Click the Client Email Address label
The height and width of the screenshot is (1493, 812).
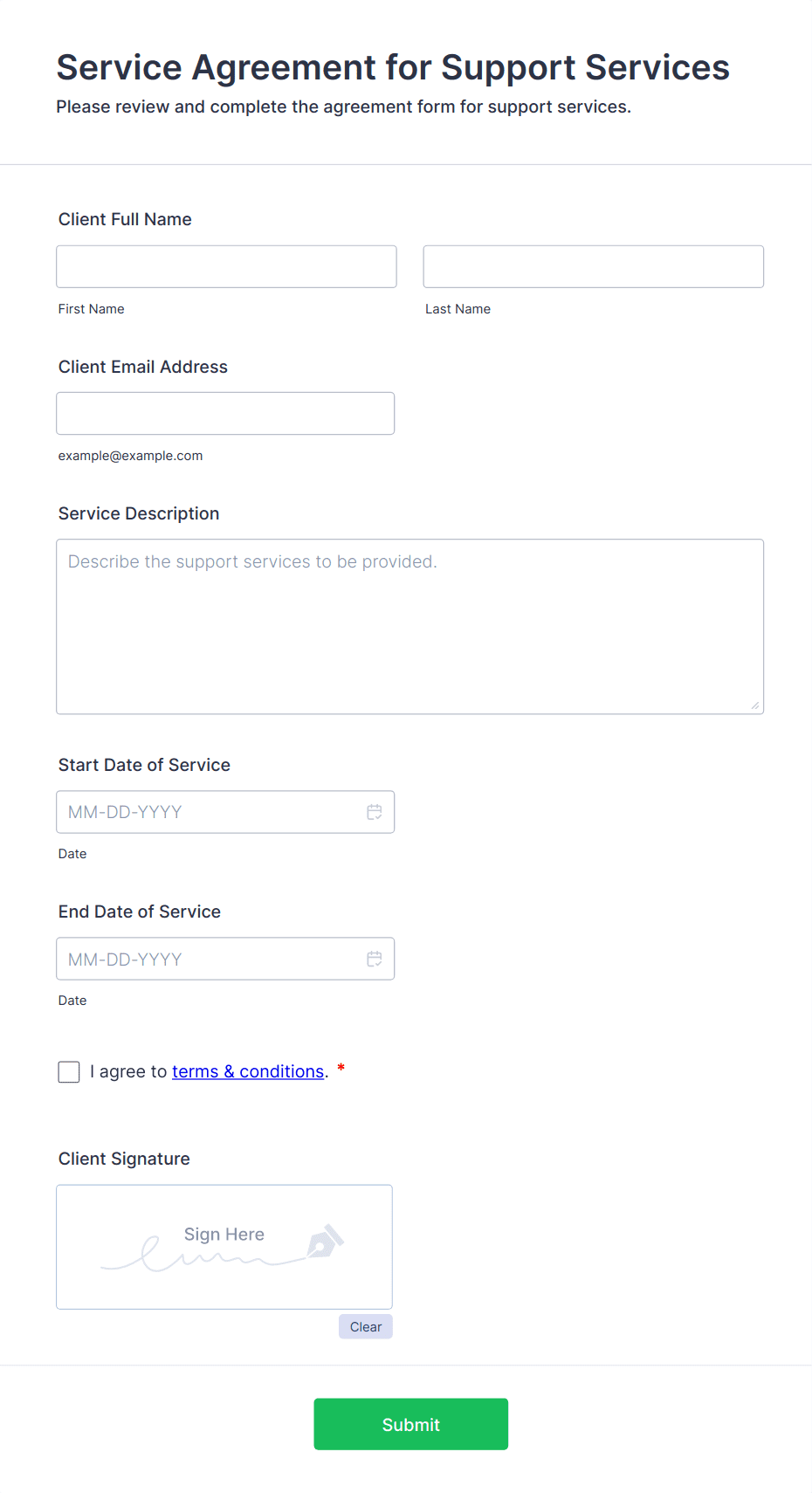[x=143, y=367]
